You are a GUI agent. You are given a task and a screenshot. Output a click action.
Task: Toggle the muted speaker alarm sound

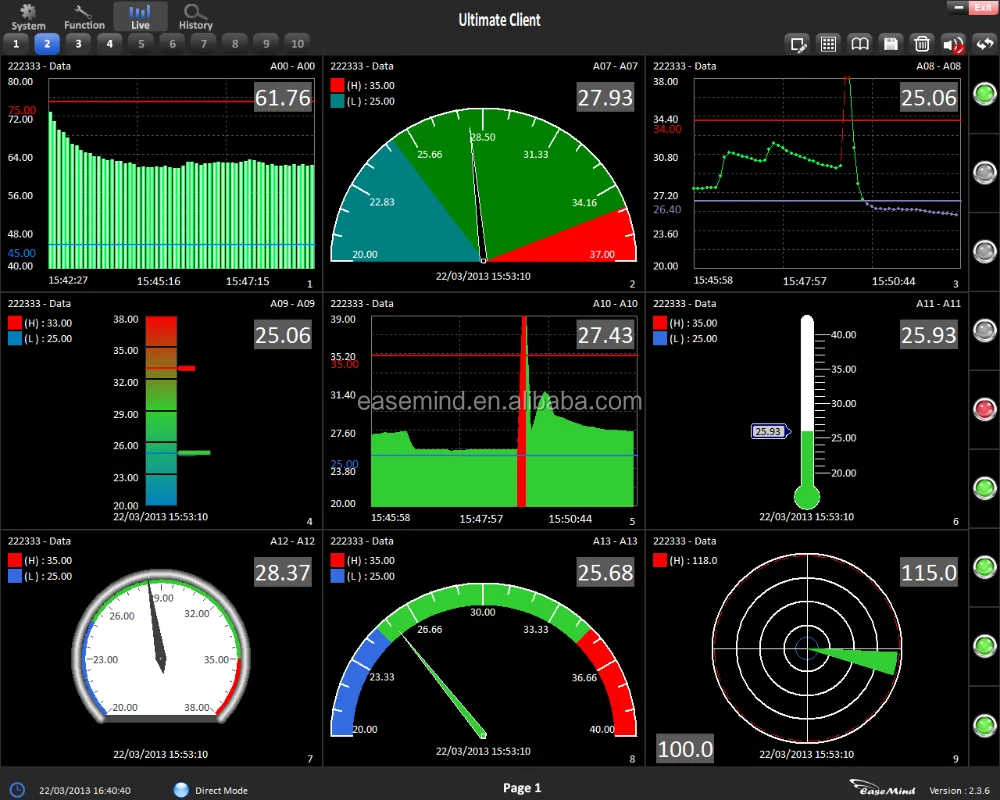pyautogui.click(x=952, y=43)
